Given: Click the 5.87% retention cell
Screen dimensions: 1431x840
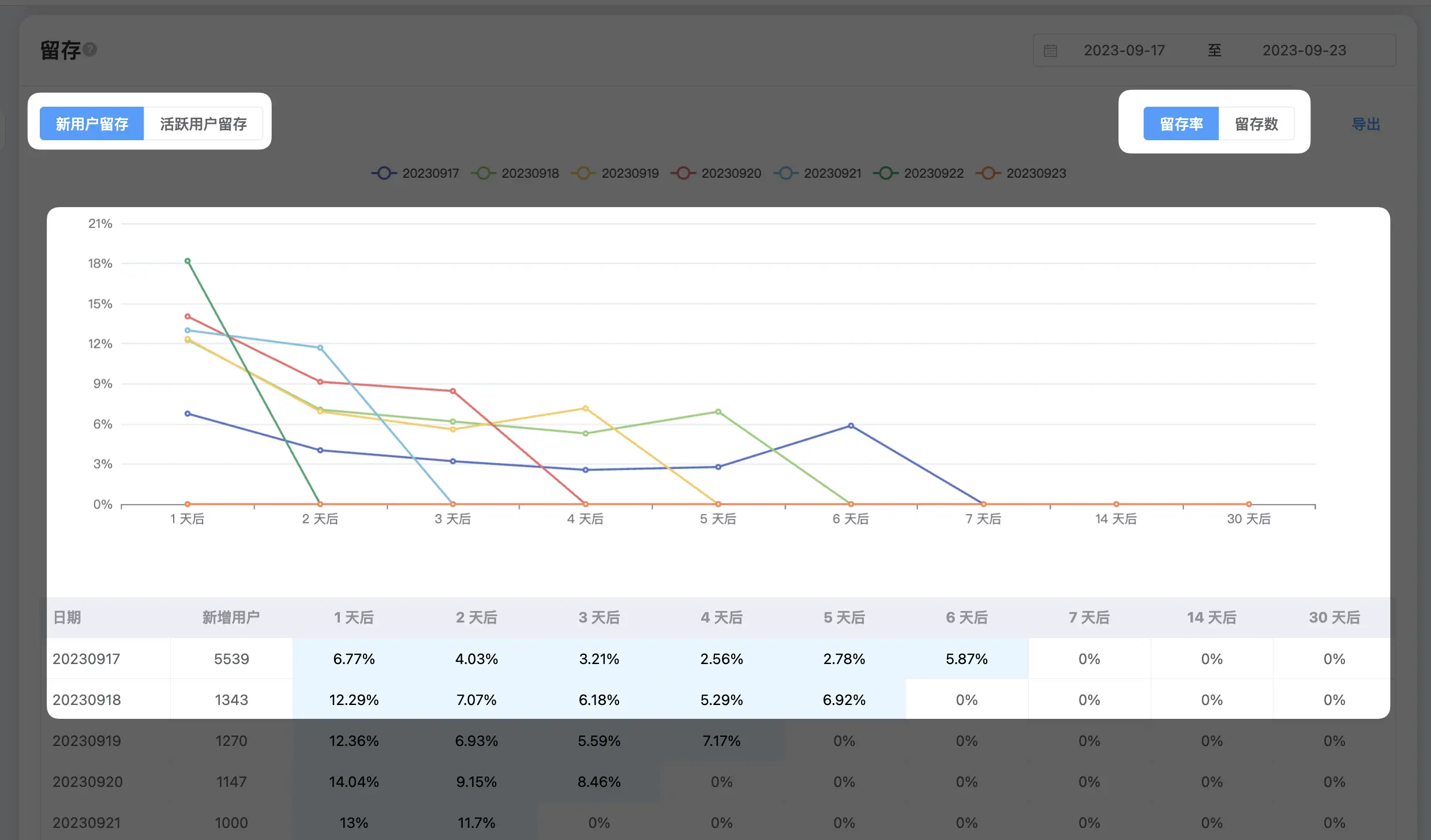Looking at the screenshot, I should click(967, 659).
